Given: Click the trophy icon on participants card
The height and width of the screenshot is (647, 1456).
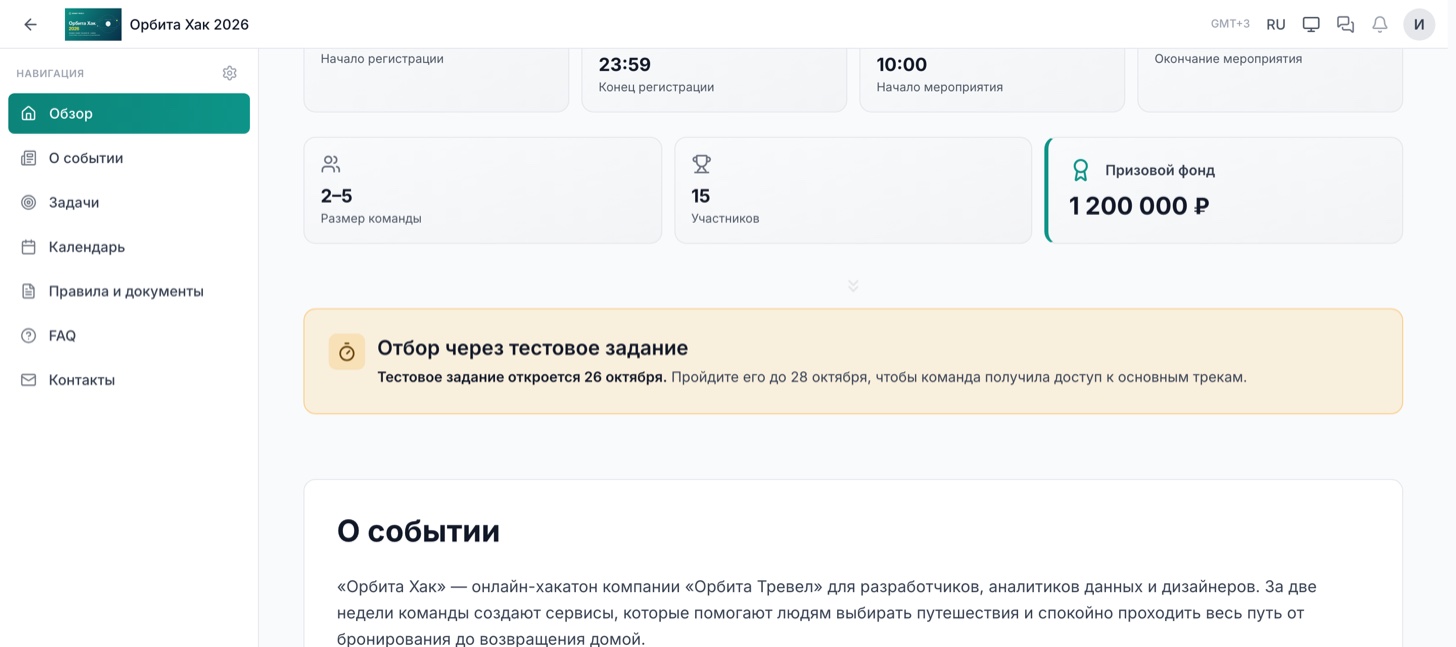Looking at the screenshot, I should pyautogui.click(x=702, y=164).
